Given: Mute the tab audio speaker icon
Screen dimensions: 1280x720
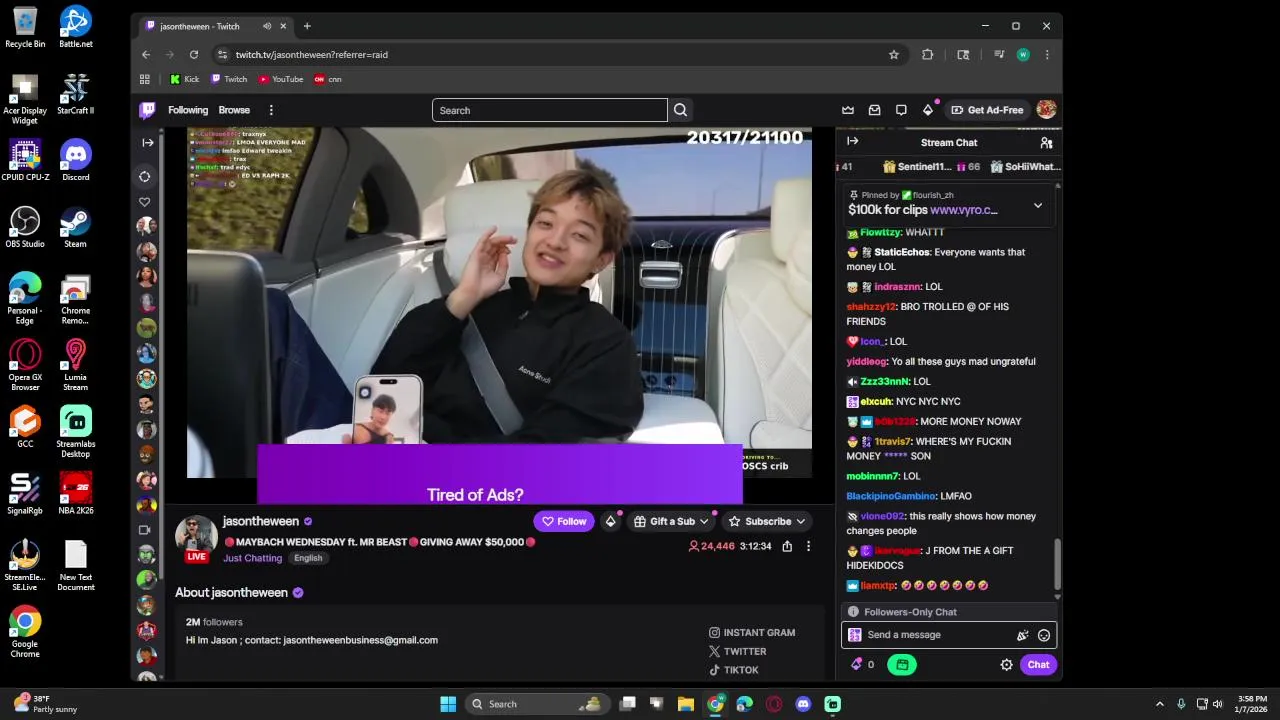Looking at the screenshot, I should [x=267, y=26].
